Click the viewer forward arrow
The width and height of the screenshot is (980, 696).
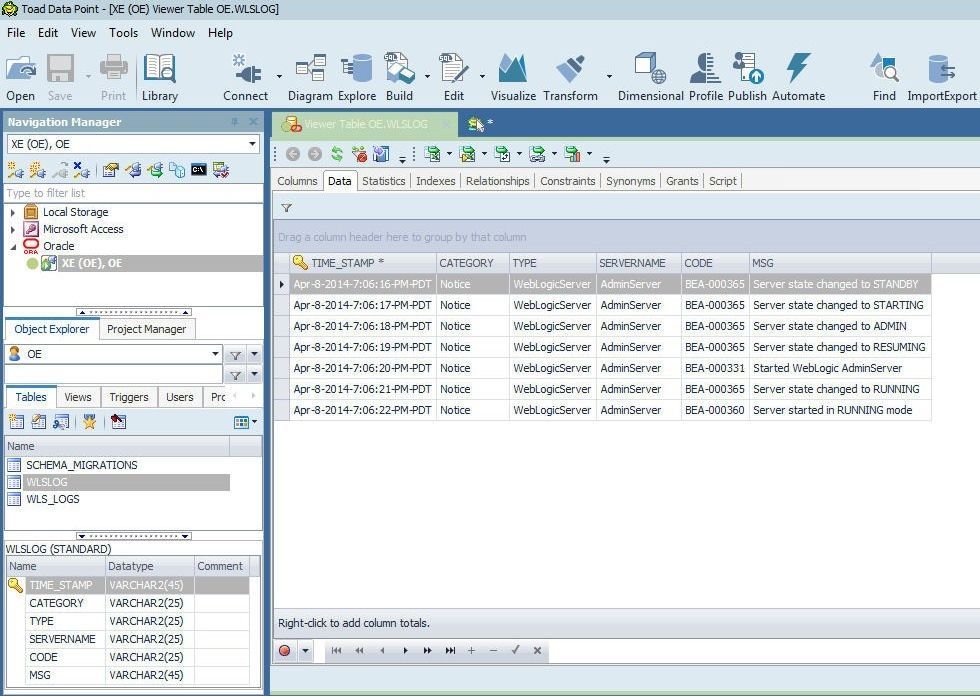[315, 154]
